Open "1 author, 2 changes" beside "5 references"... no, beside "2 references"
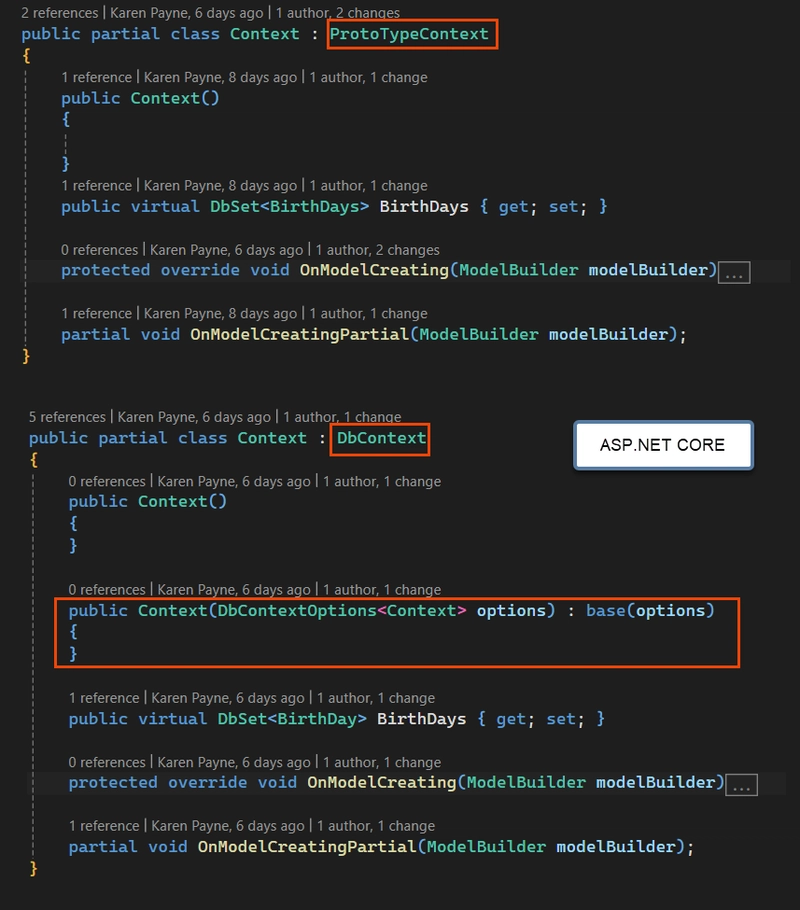800x910 pixels. 338,12
